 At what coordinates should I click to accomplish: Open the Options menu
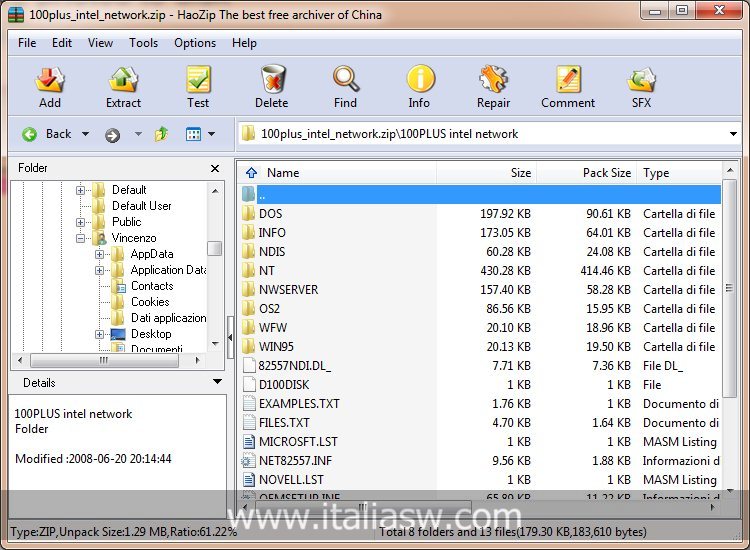pyautogui.click(x=195, y=43)
